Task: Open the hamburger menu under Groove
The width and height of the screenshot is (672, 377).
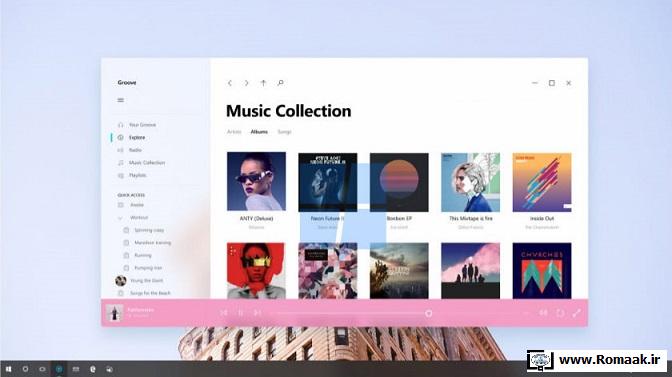Action: [x=121, y=100]
